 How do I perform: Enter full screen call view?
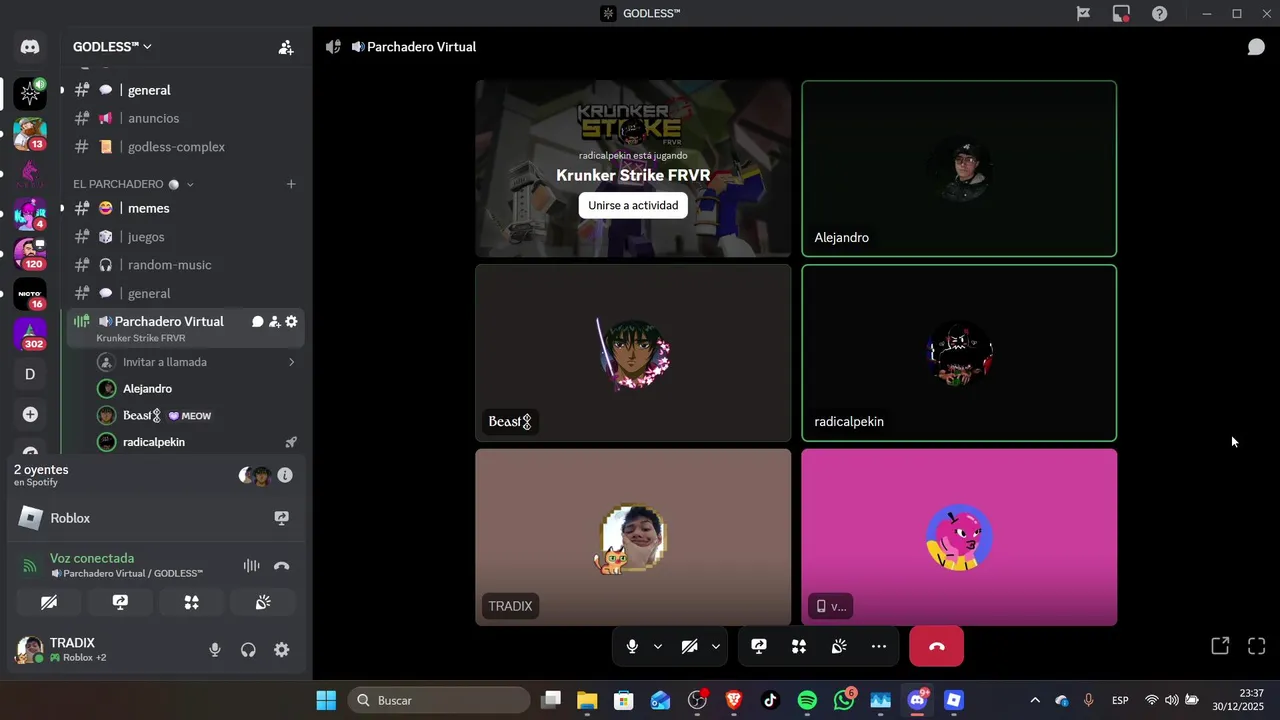point(1257,646)
